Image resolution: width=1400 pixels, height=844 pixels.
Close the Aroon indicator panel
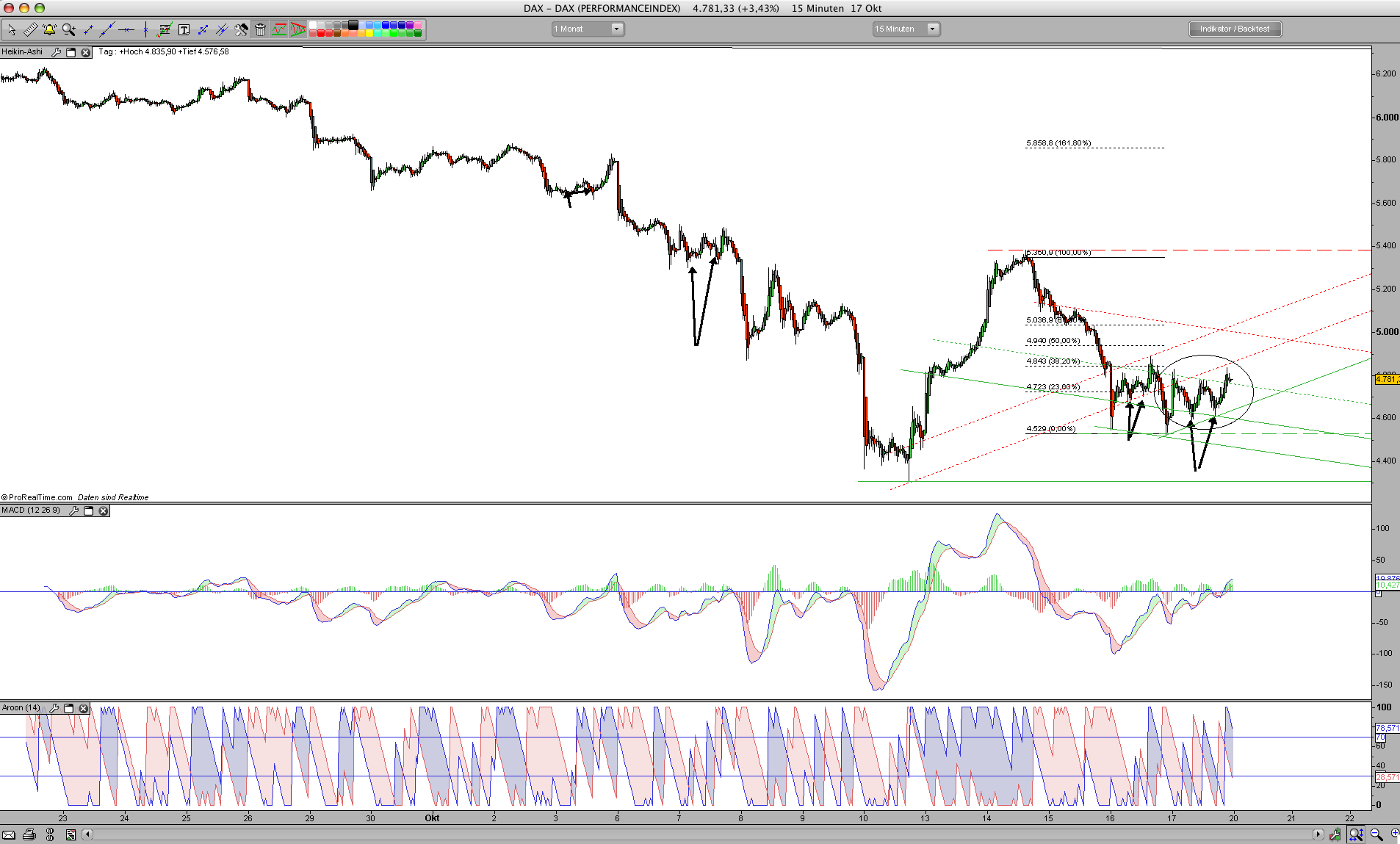83,708
